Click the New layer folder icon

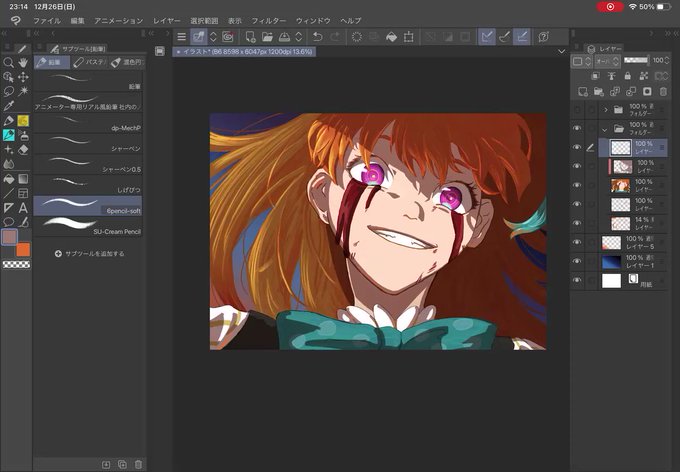pos(598,92)
